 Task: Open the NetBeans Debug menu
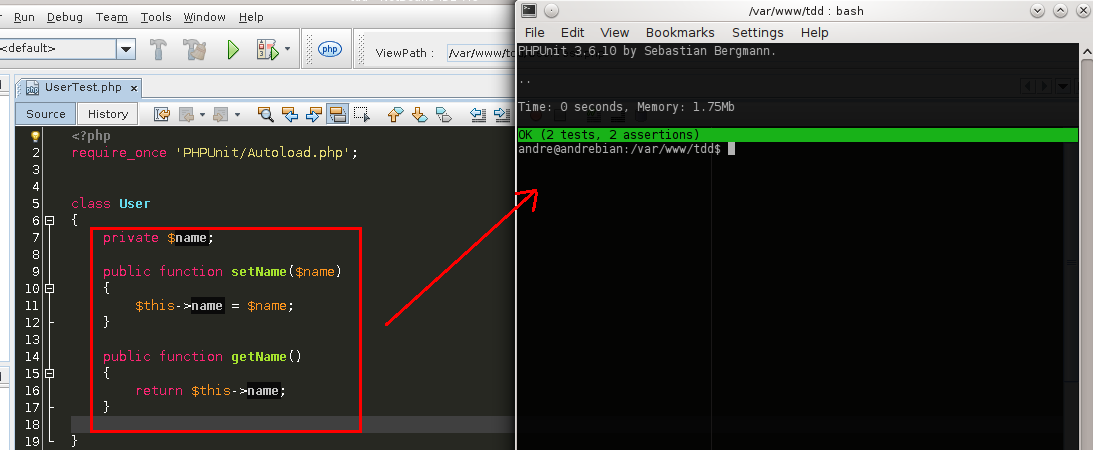pos(65,17)
